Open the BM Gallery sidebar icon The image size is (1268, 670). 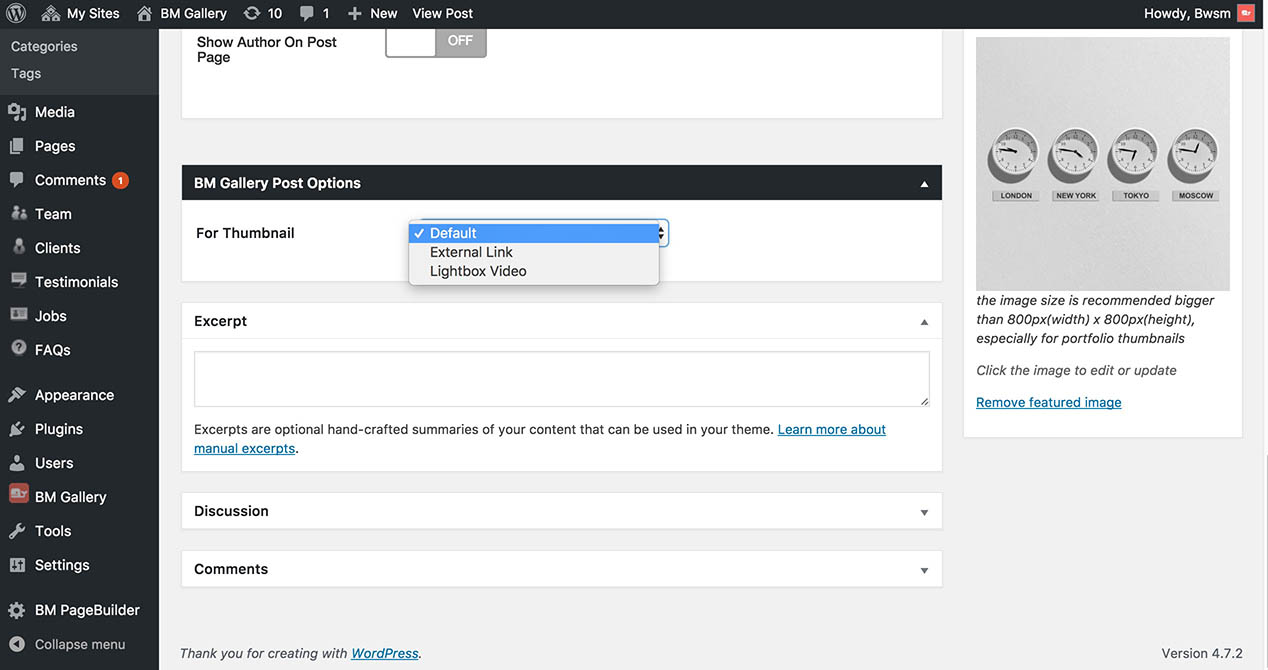pyautogui.click(x=18, y=496)
